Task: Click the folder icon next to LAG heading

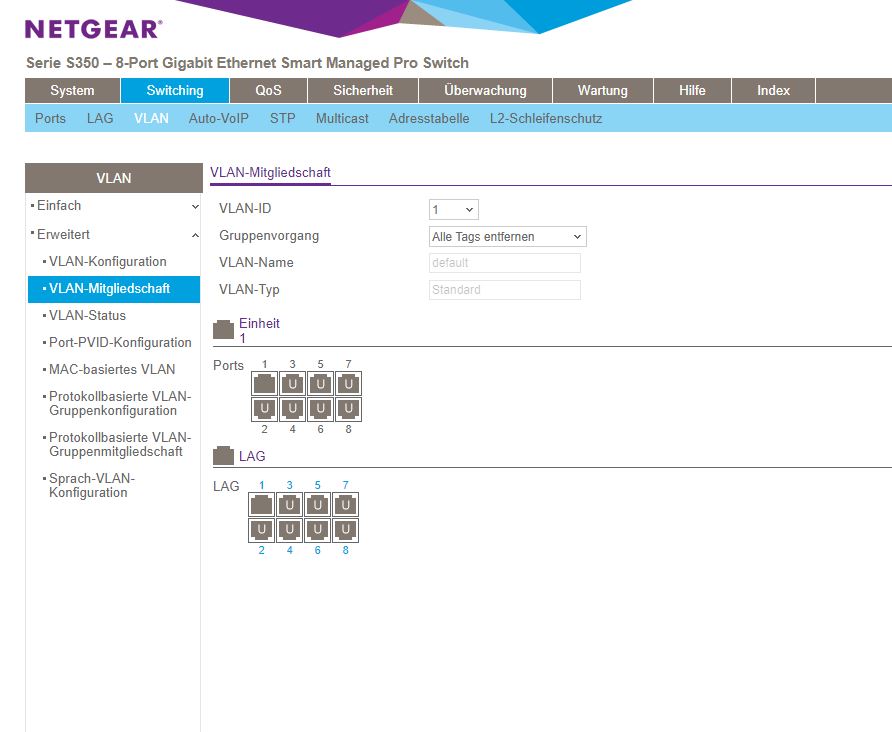Action: pyautogui.click(x=222, y=454)
